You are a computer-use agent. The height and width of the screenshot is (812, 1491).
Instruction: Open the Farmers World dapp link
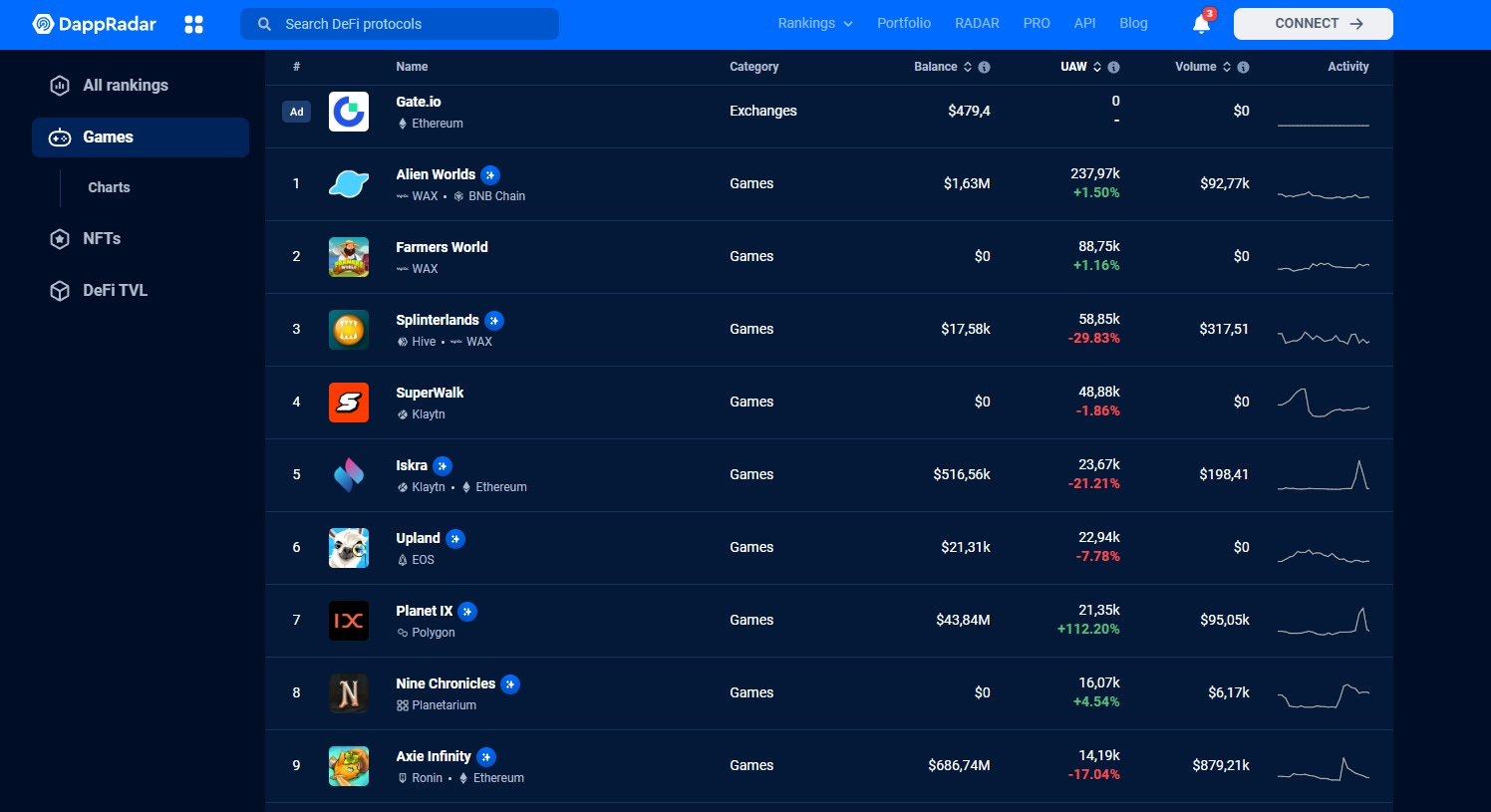[442, 247]
